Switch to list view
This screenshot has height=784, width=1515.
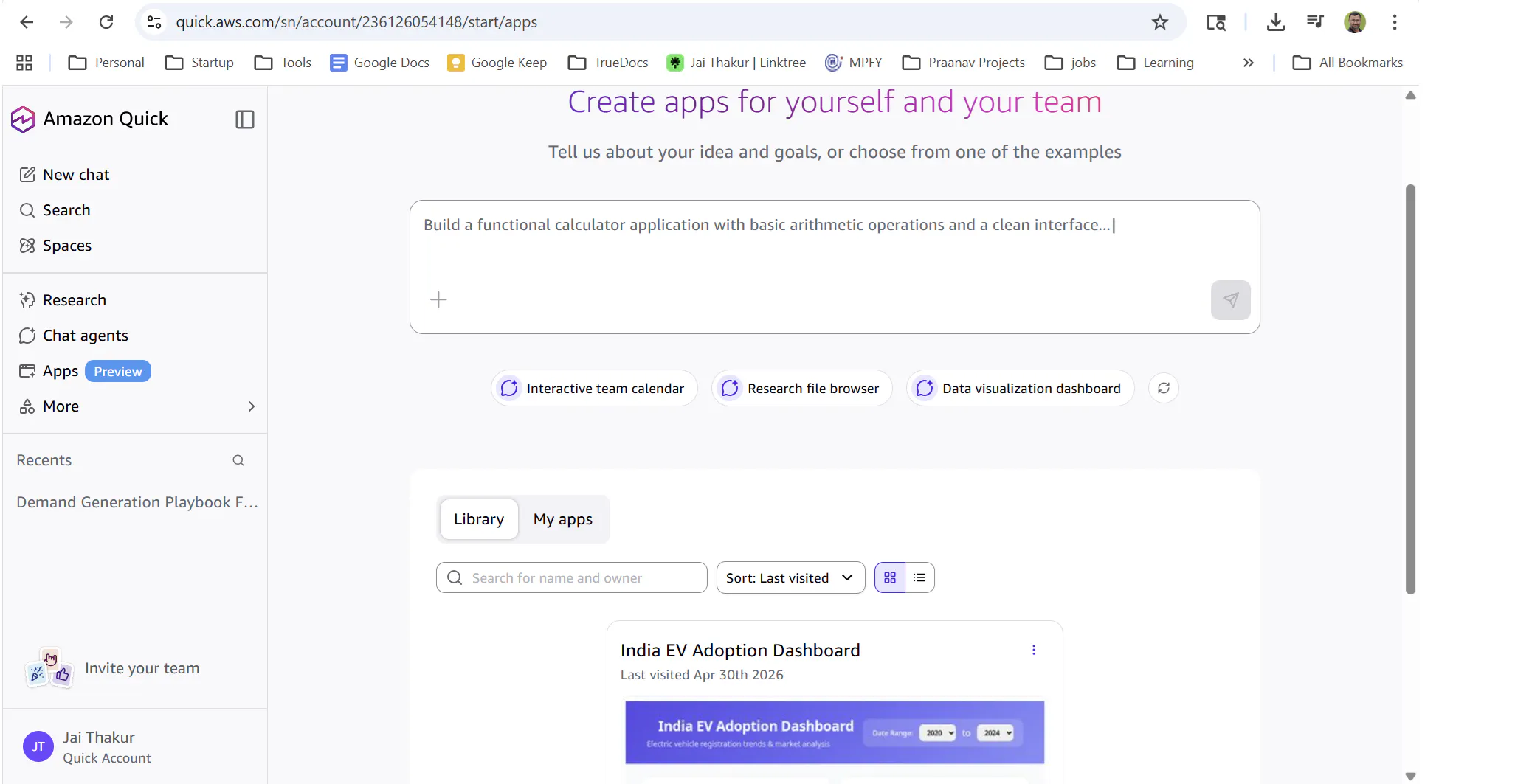[x=919, y=577]
